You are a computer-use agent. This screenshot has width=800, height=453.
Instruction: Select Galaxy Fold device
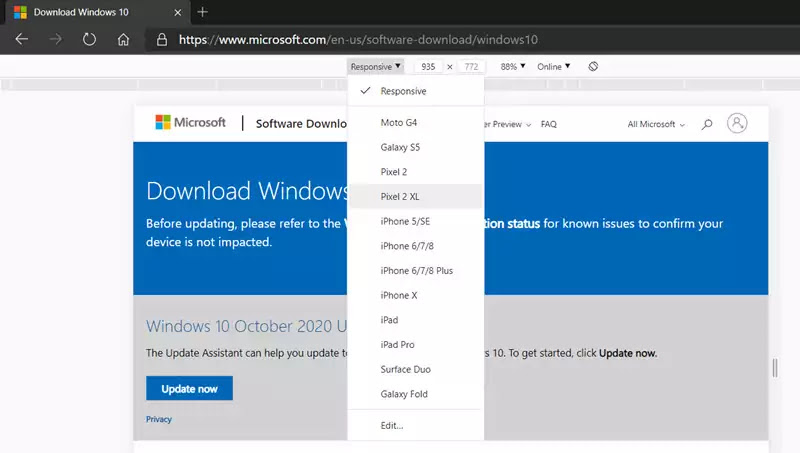415,394
